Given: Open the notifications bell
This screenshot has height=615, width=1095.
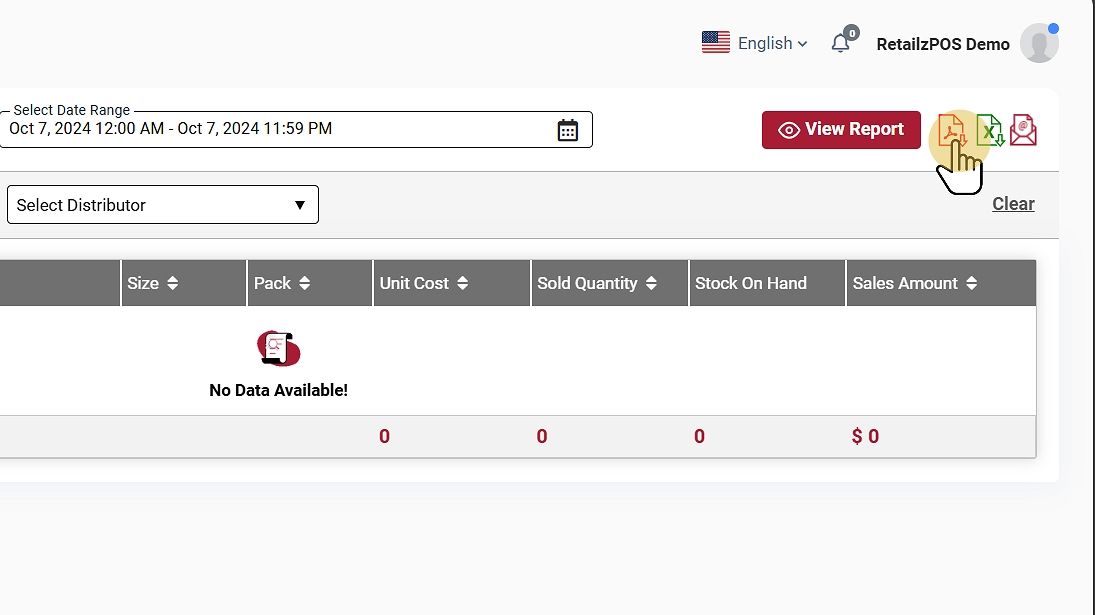Looking at the screenshot, I should [x=841, y=44].
